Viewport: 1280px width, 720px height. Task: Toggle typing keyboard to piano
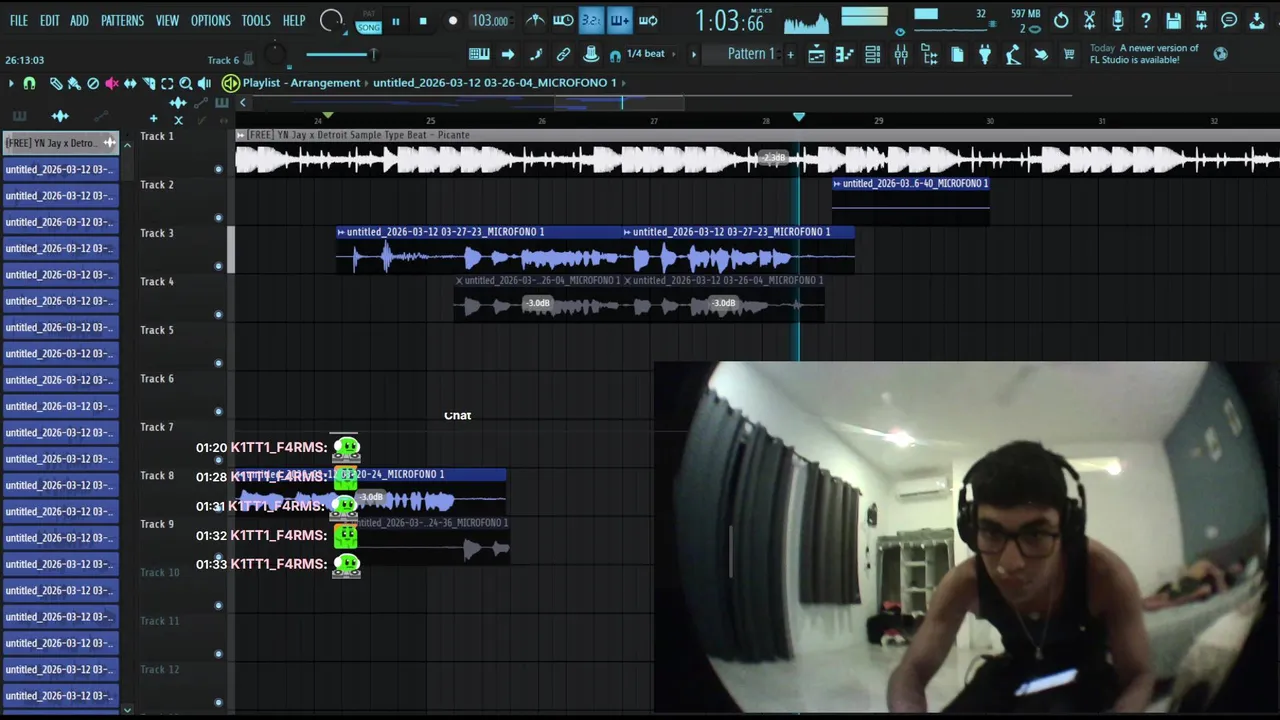[479, 54]
